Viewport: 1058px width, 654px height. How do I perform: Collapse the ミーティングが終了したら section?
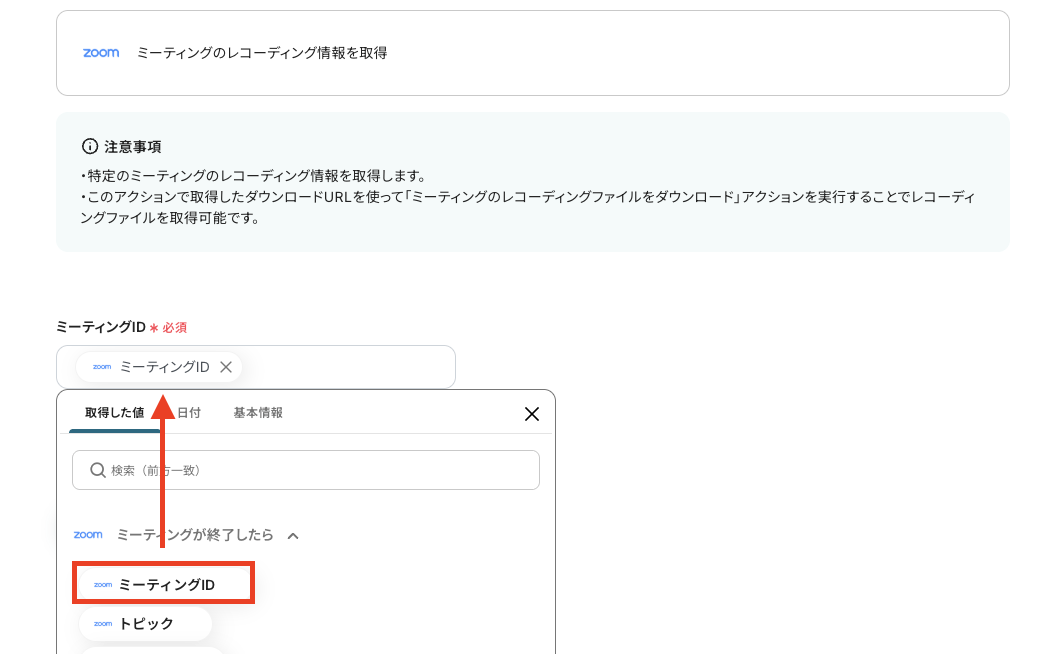click(292, 534)
